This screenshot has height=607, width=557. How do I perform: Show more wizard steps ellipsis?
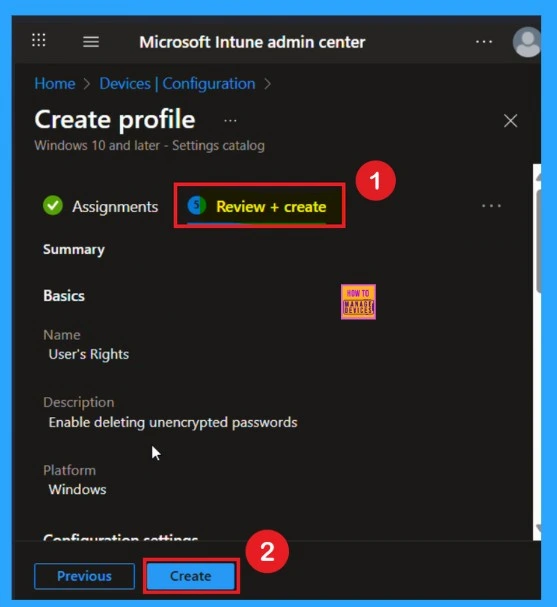(491, 206)
